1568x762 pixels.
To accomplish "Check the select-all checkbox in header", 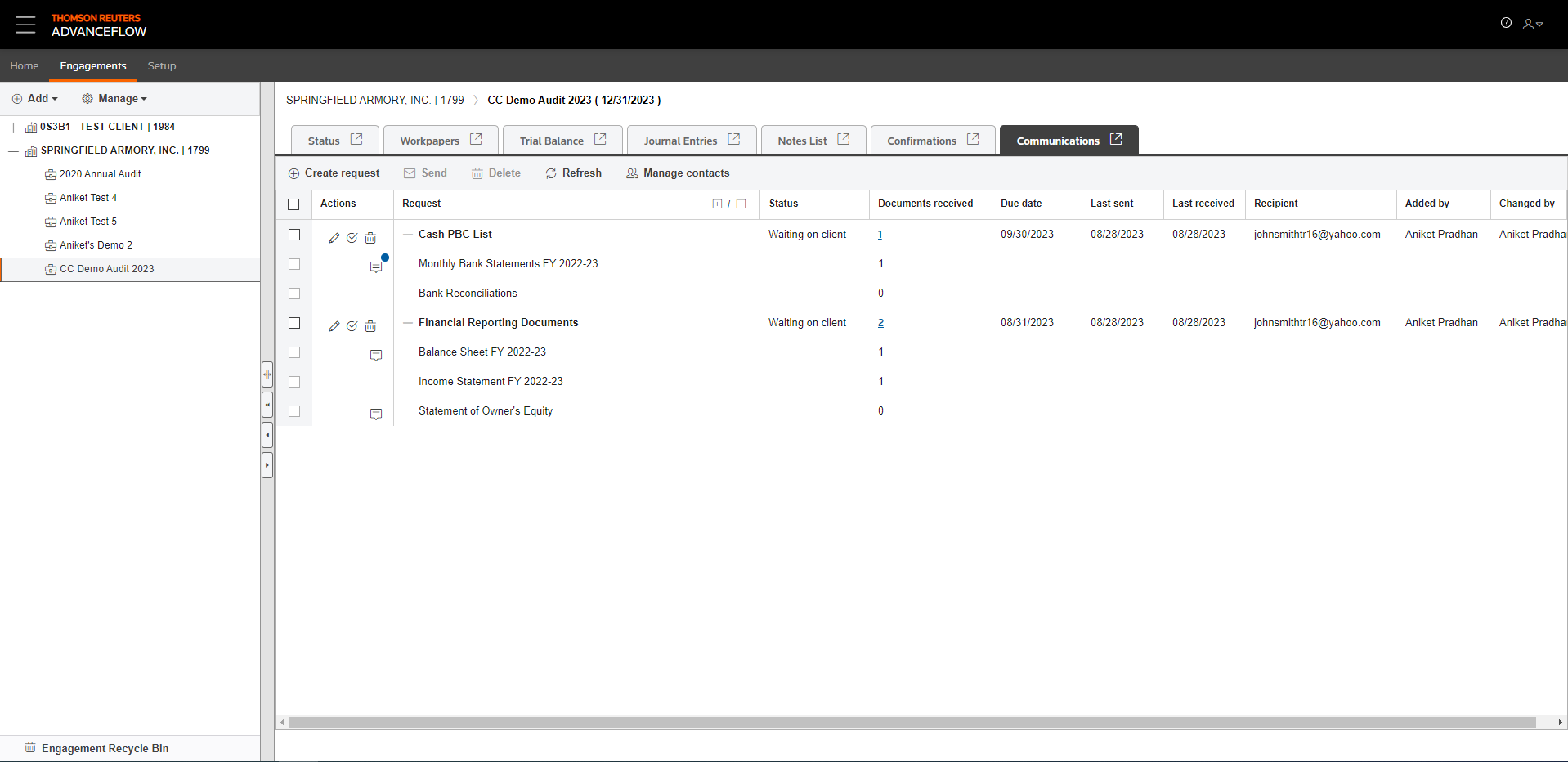I will click(294, 204).
